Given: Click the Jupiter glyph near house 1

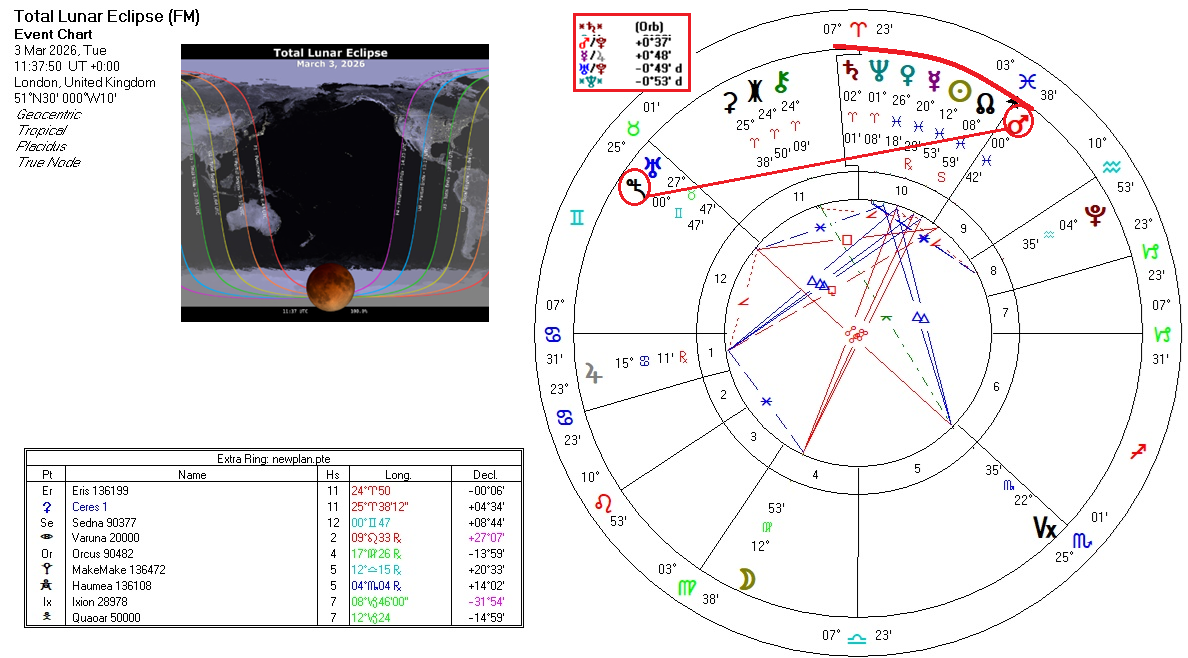Looking at the screenshot, I should pos(595,373).
